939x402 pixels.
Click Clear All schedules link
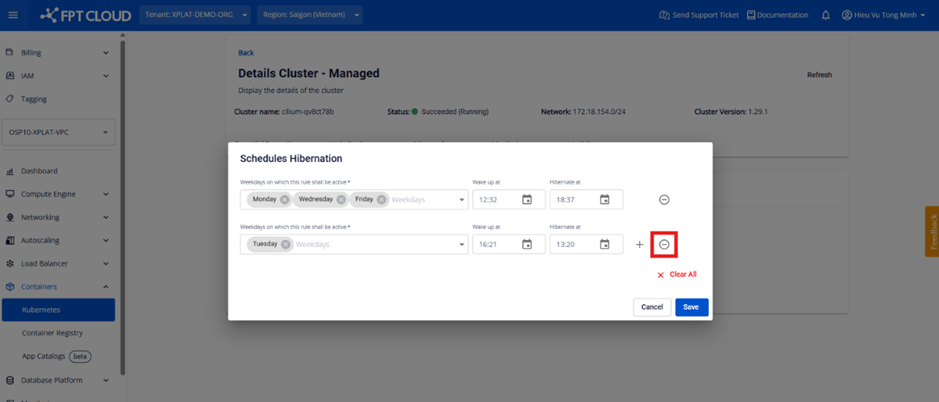682,274
